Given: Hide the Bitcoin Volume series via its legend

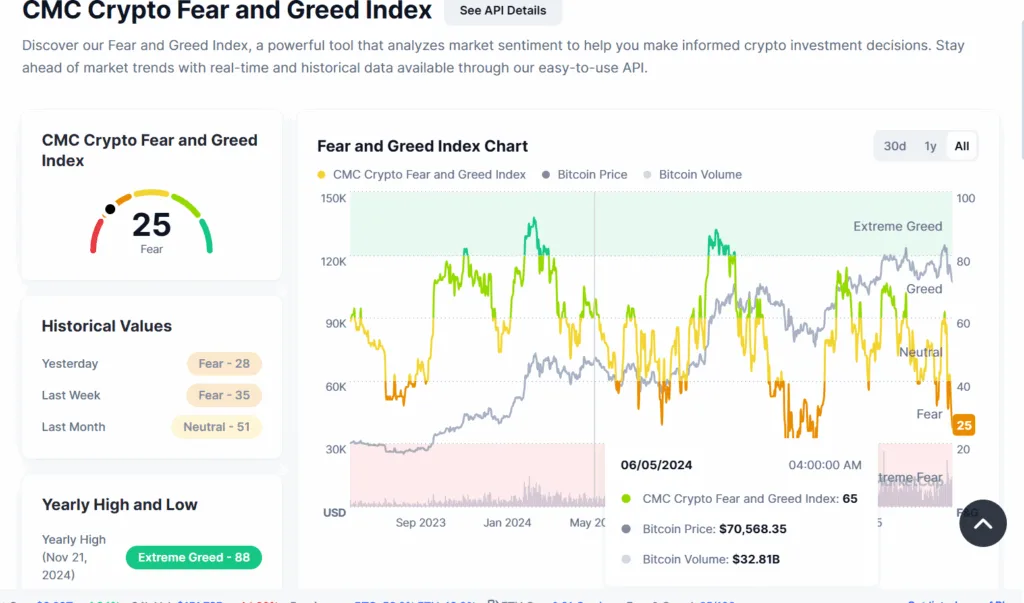Looking at the screenshot, I should (x=700, y=174).
